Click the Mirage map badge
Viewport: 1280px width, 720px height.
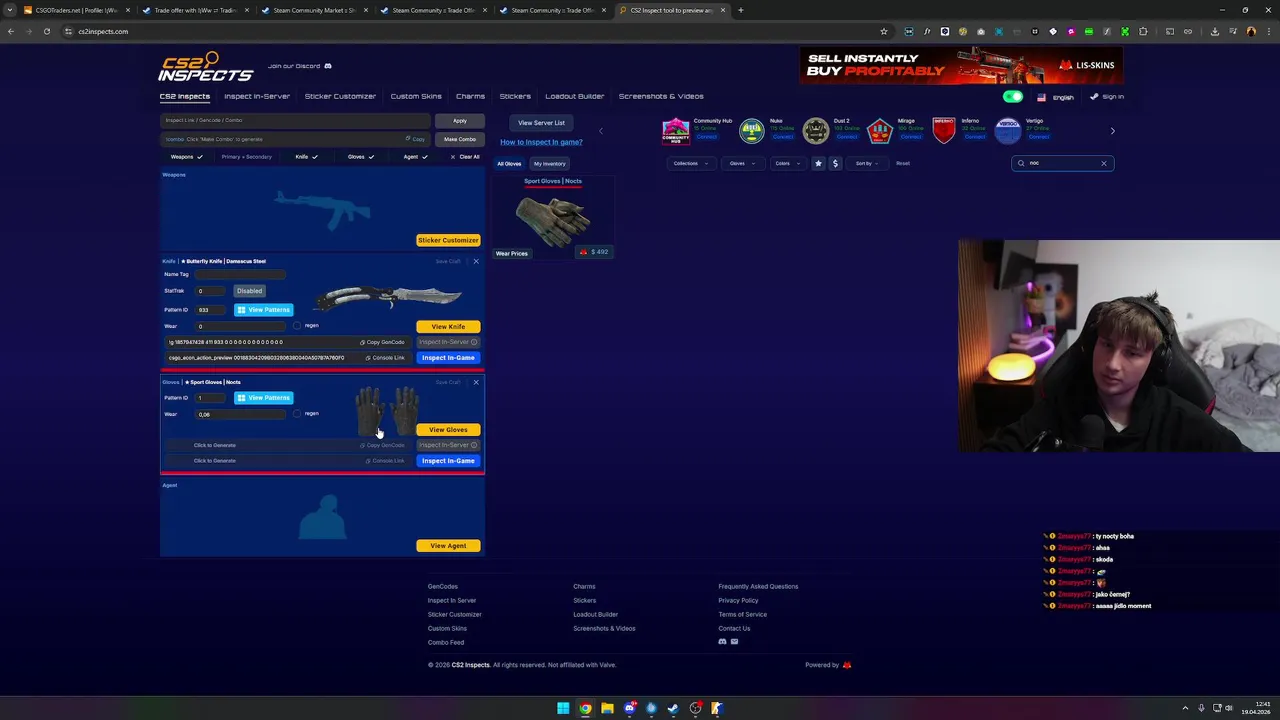tap(879, 130)
